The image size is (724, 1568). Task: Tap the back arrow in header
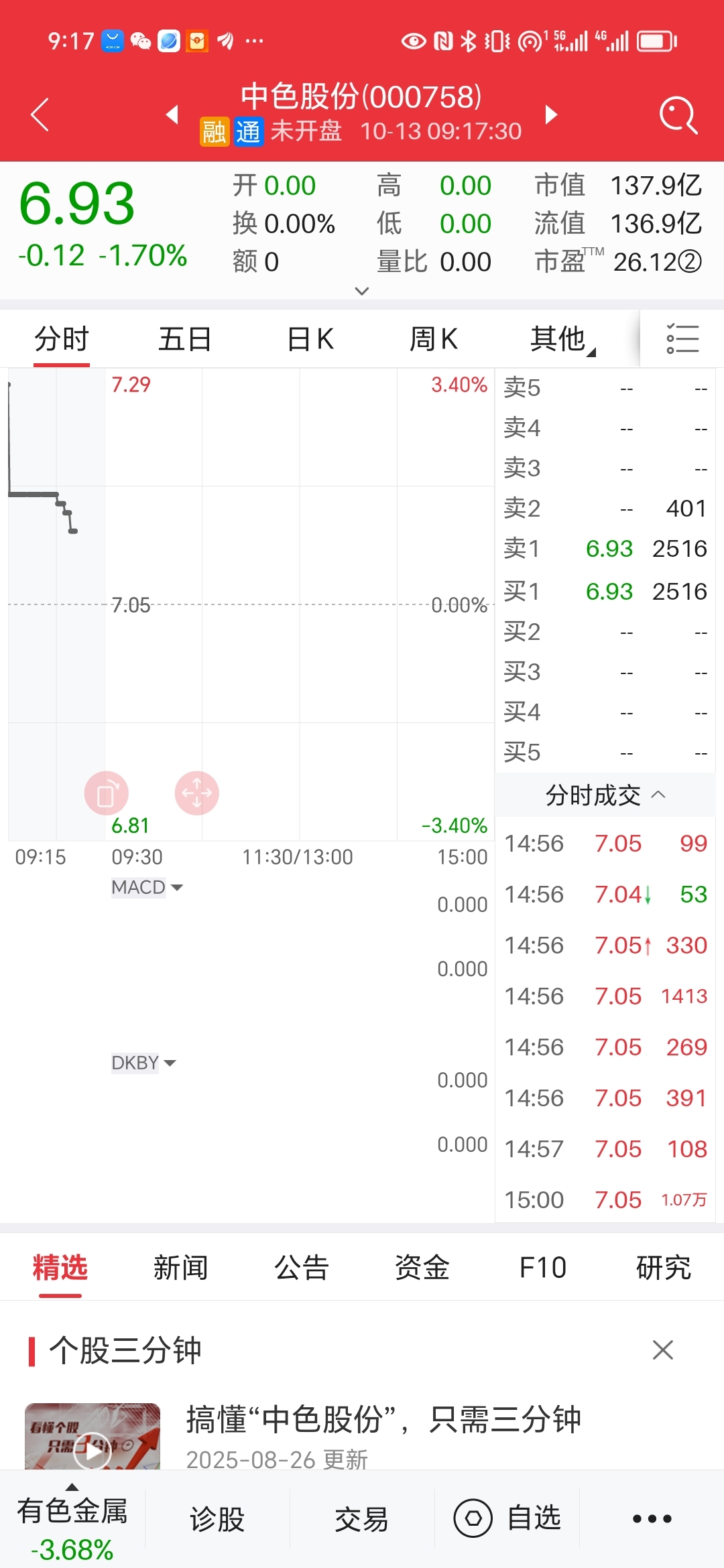click(x=40, y=115)
